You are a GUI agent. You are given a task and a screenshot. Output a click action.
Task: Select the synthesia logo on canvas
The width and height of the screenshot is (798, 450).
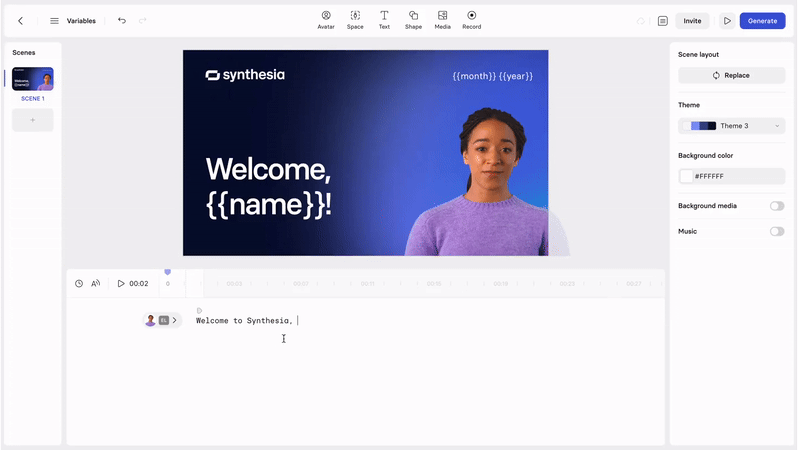point(245,75)
